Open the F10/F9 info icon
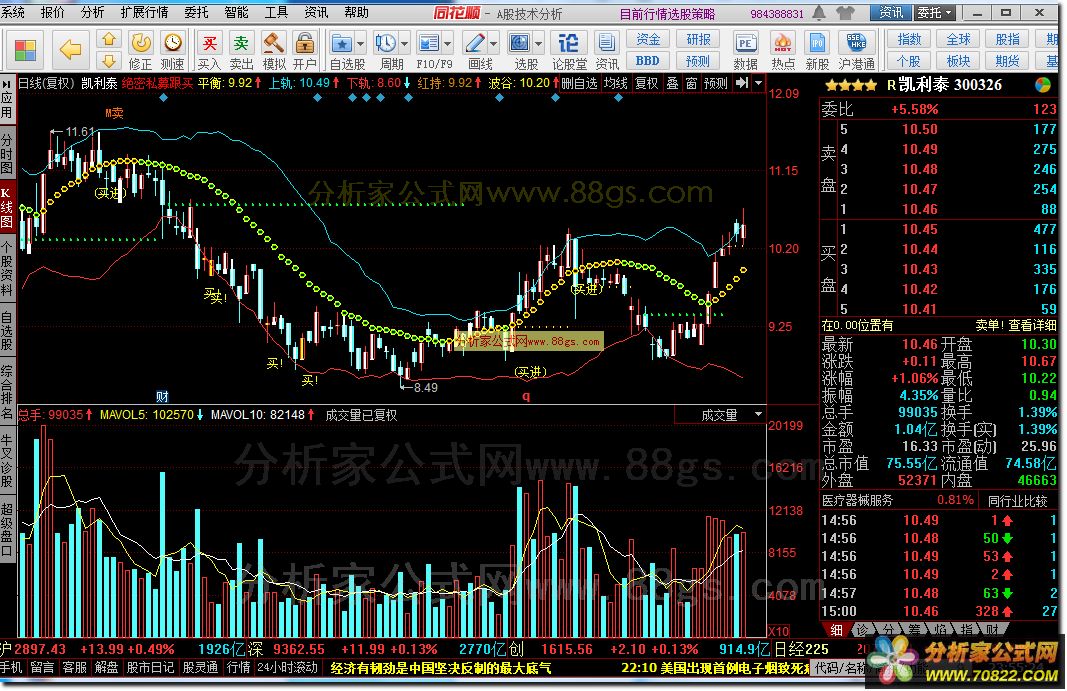1067x691 pixels. pyautogui.click(x=429, y=44)
